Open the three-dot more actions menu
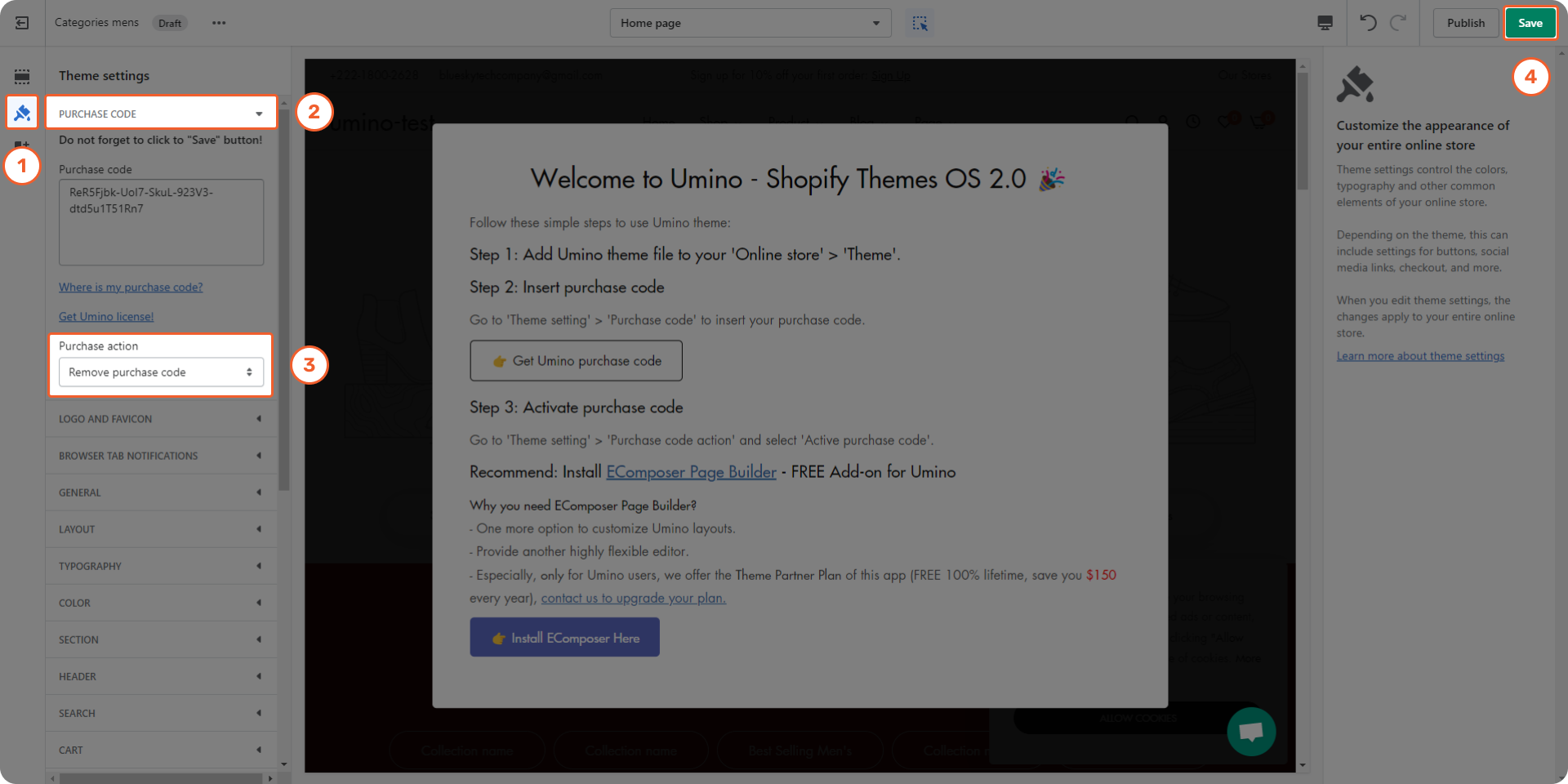Screen dimensions: 1568x784 219,23
